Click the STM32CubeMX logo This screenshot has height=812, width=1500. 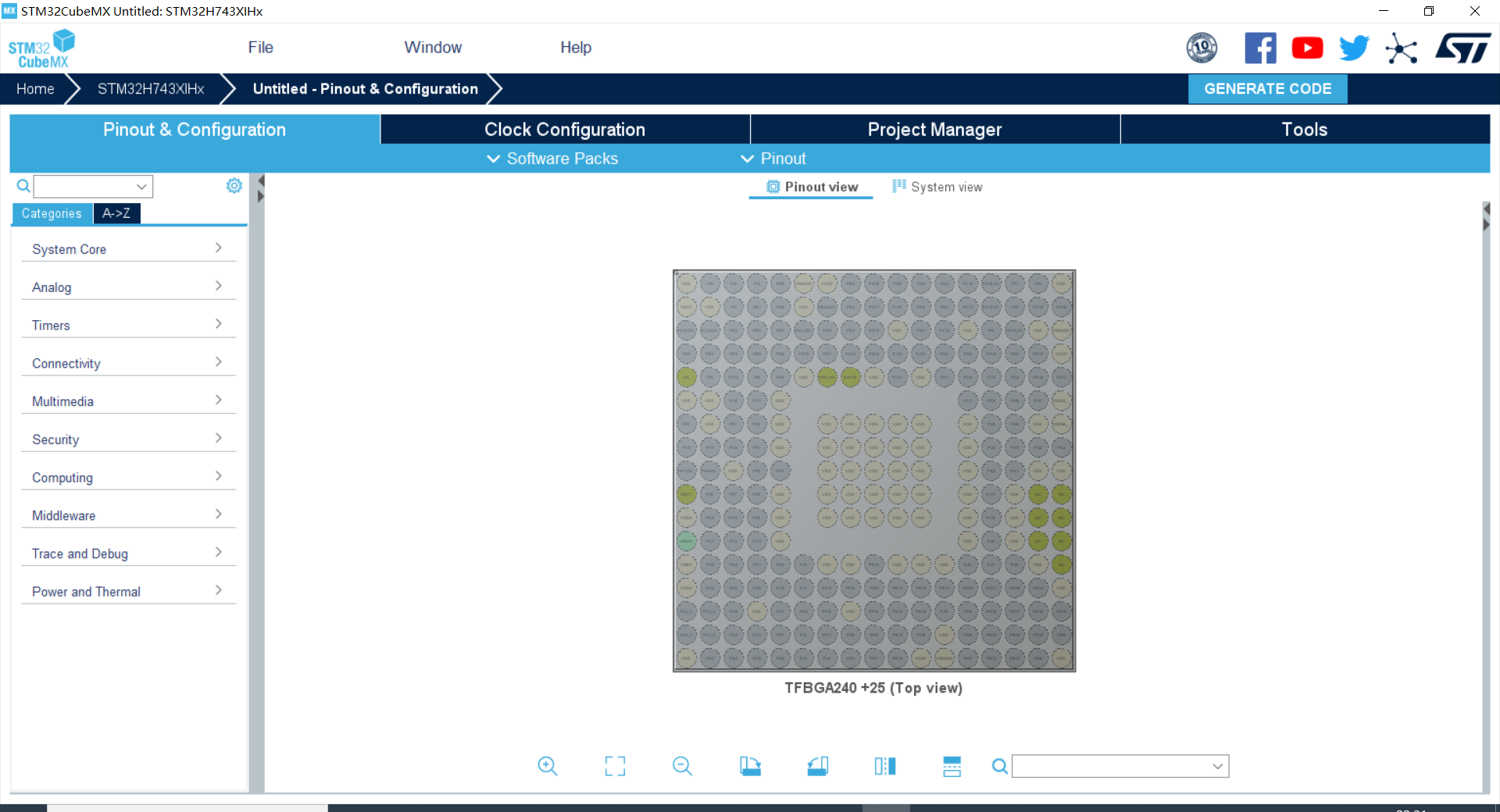pos(41,48)
